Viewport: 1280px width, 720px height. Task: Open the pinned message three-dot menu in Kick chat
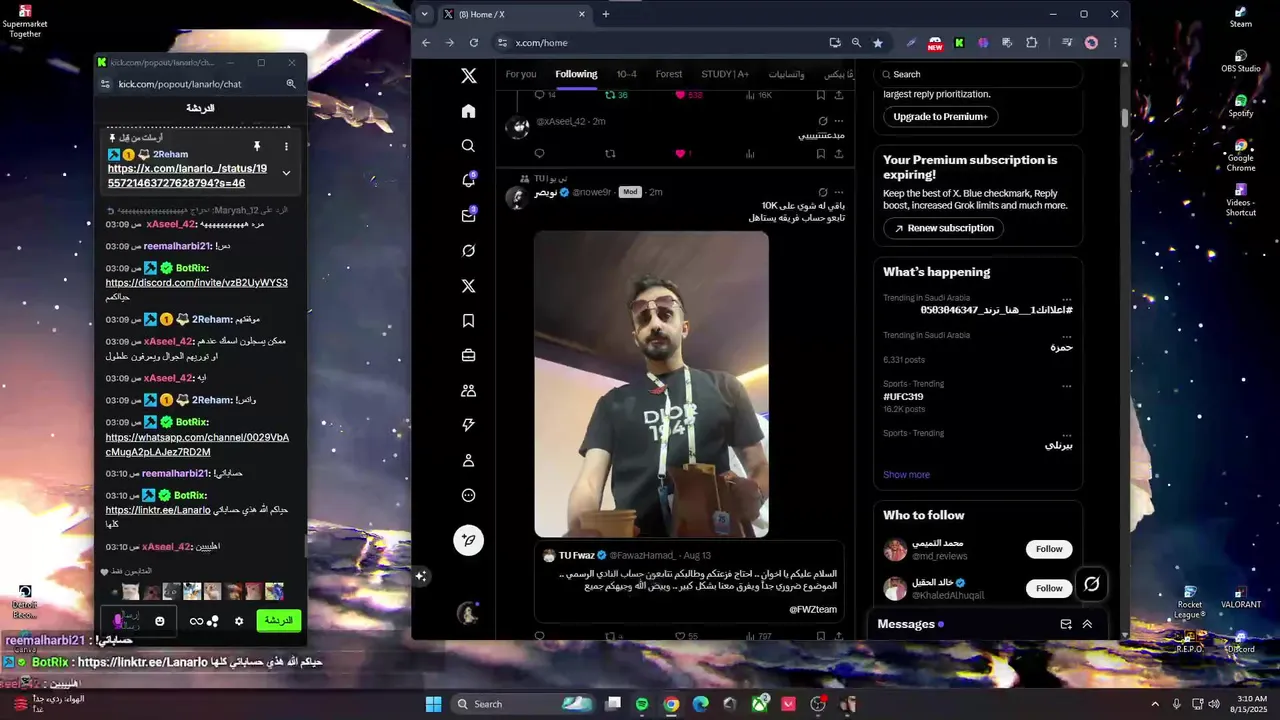tap(286, 146)
